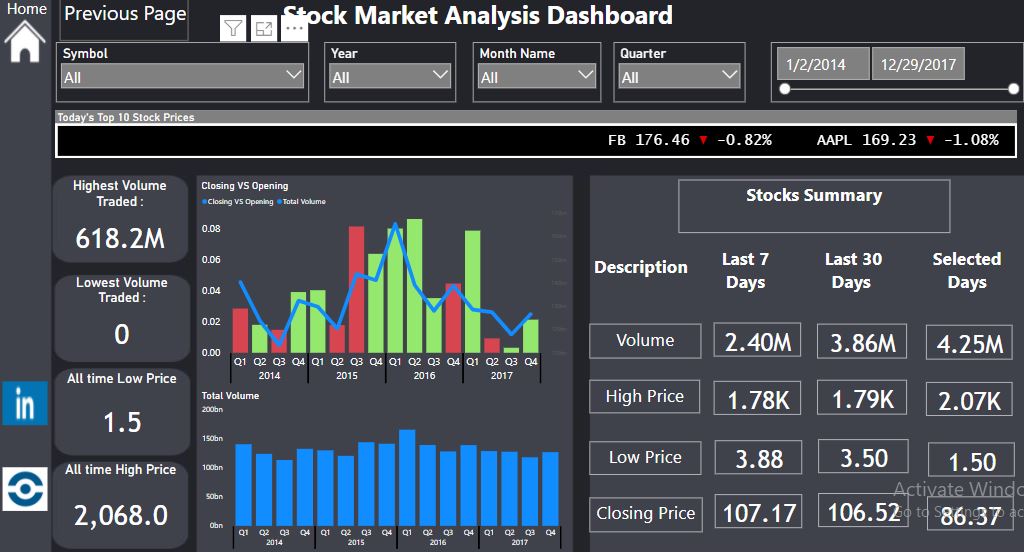
Task: Click the blue circular logo icon in the sidebar
Action: point(25,489)
